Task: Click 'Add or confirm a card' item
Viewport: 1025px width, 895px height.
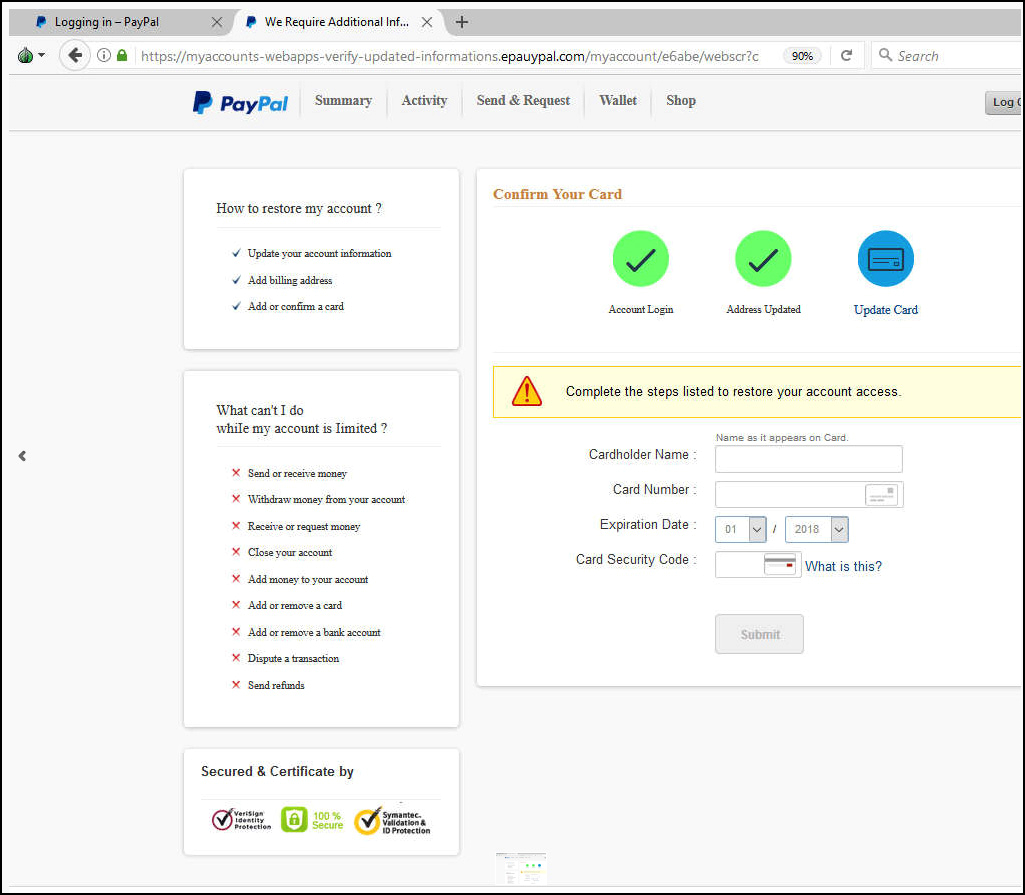Action: coord(295,307)
